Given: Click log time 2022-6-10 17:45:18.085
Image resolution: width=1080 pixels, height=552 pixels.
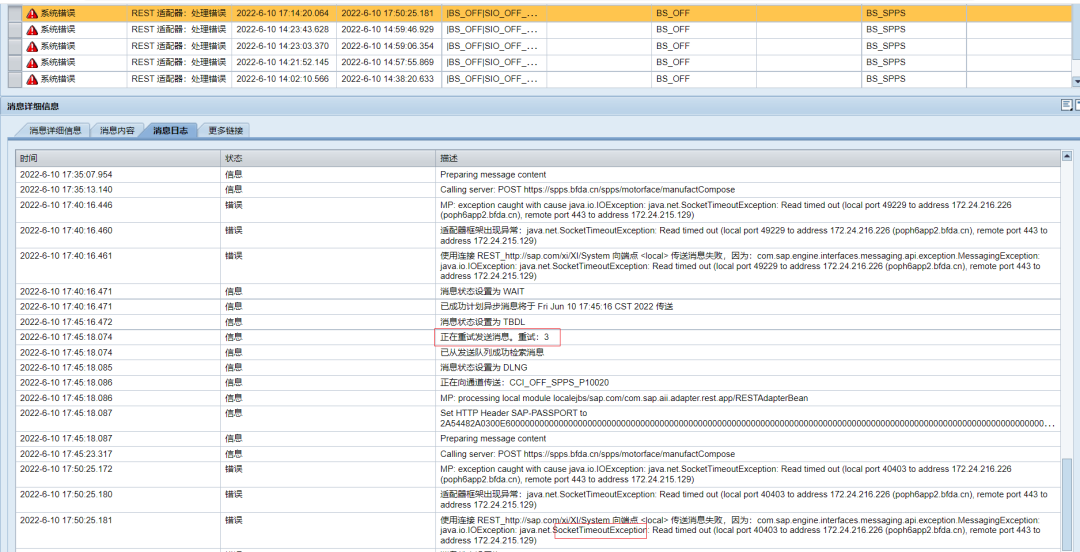Looking at the screenshot, I should (x=65, y=367).
